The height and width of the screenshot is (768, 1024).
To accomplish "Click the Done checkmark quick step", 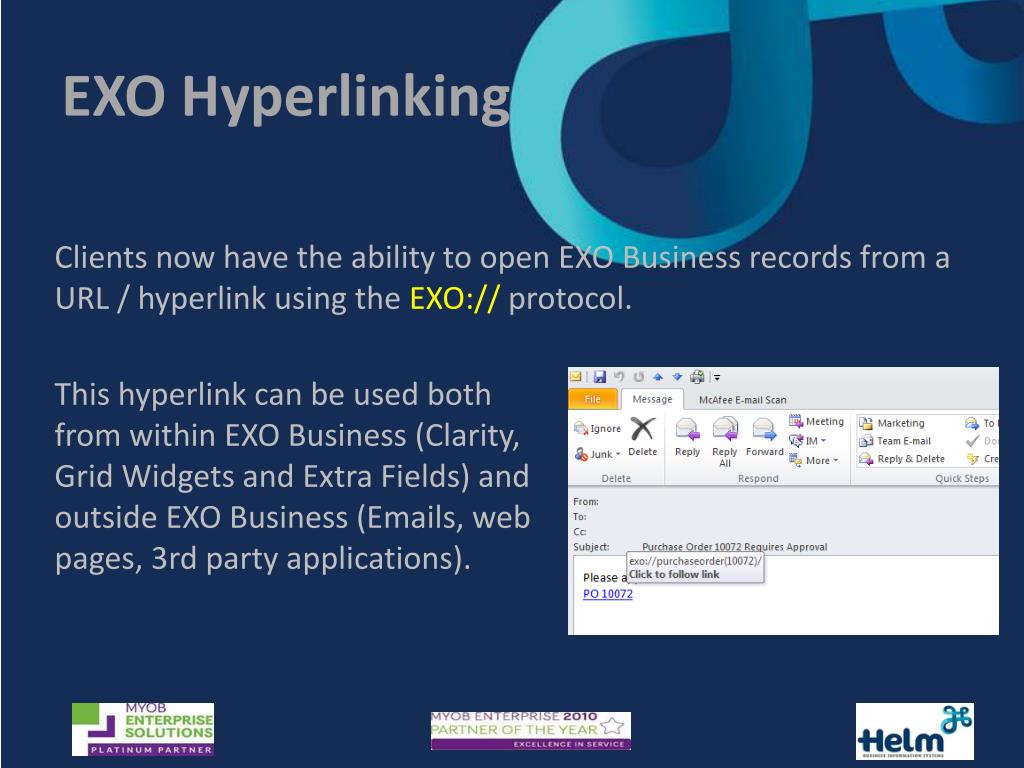I will (x=972, y=441).
